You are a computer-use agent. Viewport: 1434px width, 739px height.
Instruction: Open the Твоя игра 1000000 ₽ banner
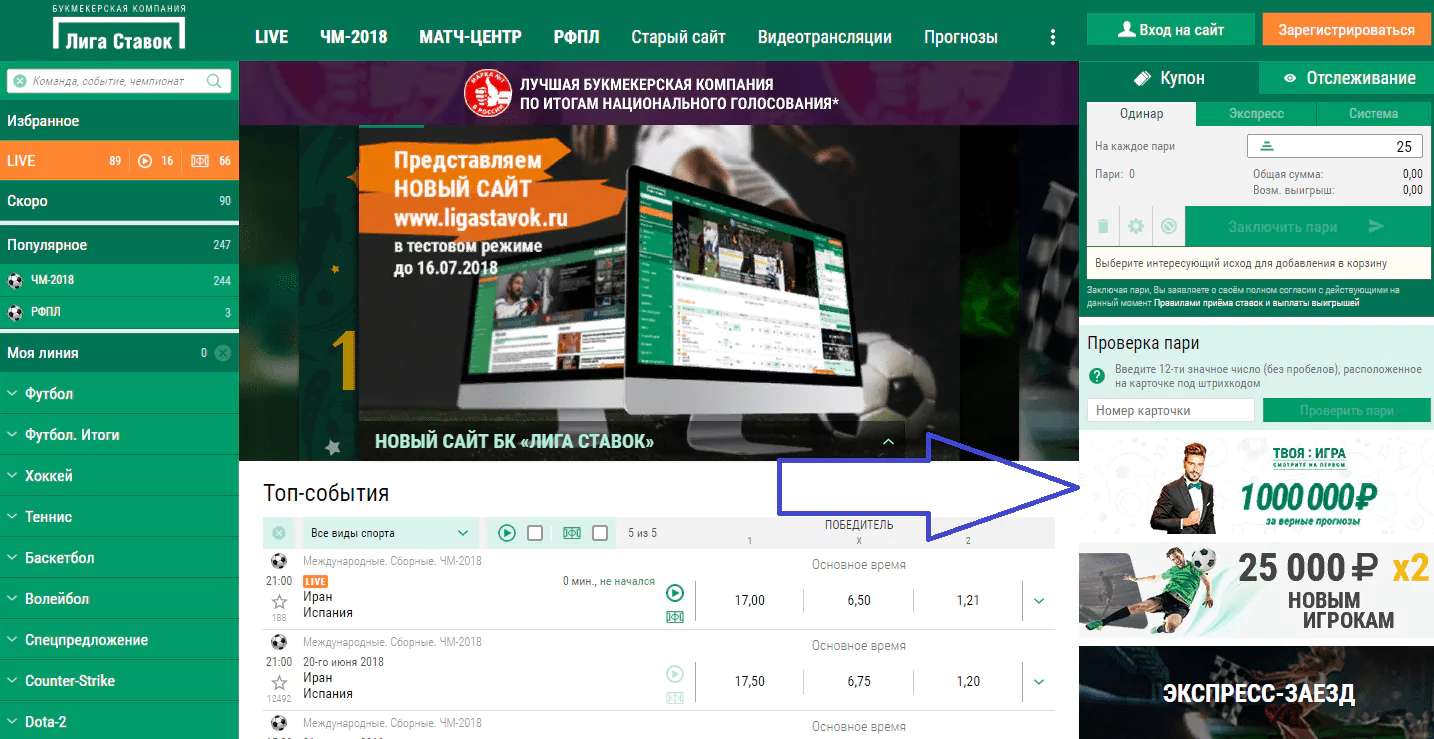(1256, 488)
